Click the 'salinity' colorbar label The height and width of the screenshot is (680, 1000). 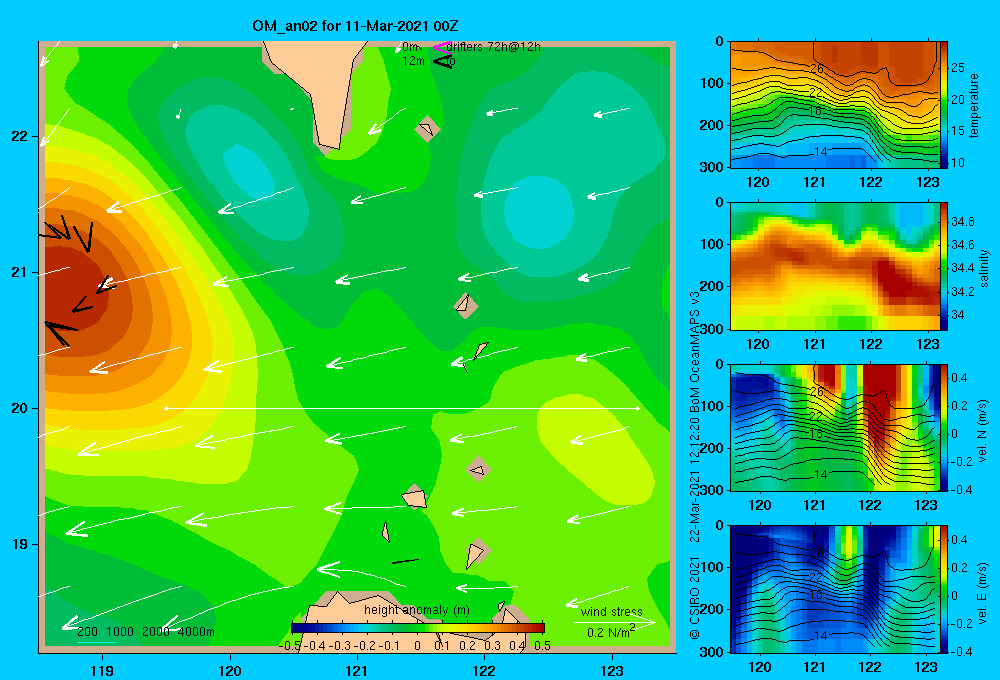[x=984, y=268]
